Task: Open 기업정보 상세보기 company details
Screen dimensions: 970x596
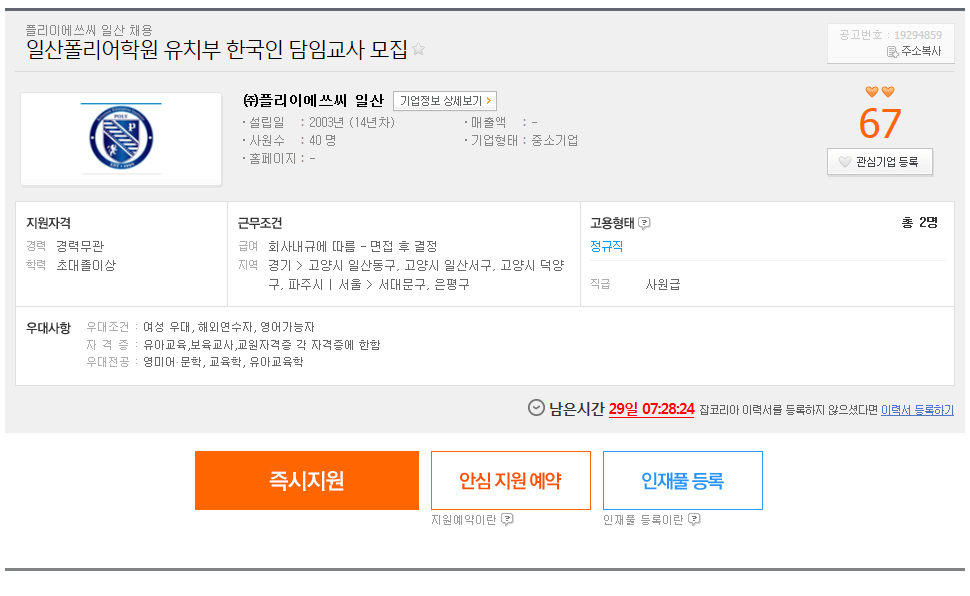Action: click(445, 100)
